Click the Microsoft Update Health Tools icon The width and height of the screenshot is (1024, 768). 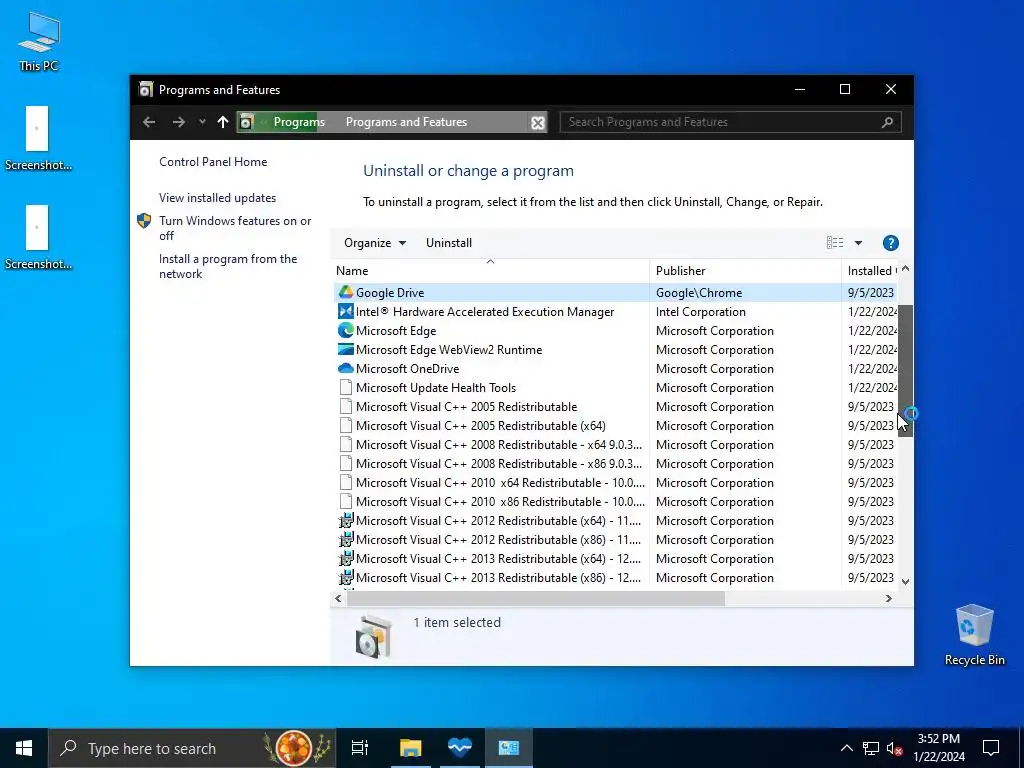(x=345, y=387)
